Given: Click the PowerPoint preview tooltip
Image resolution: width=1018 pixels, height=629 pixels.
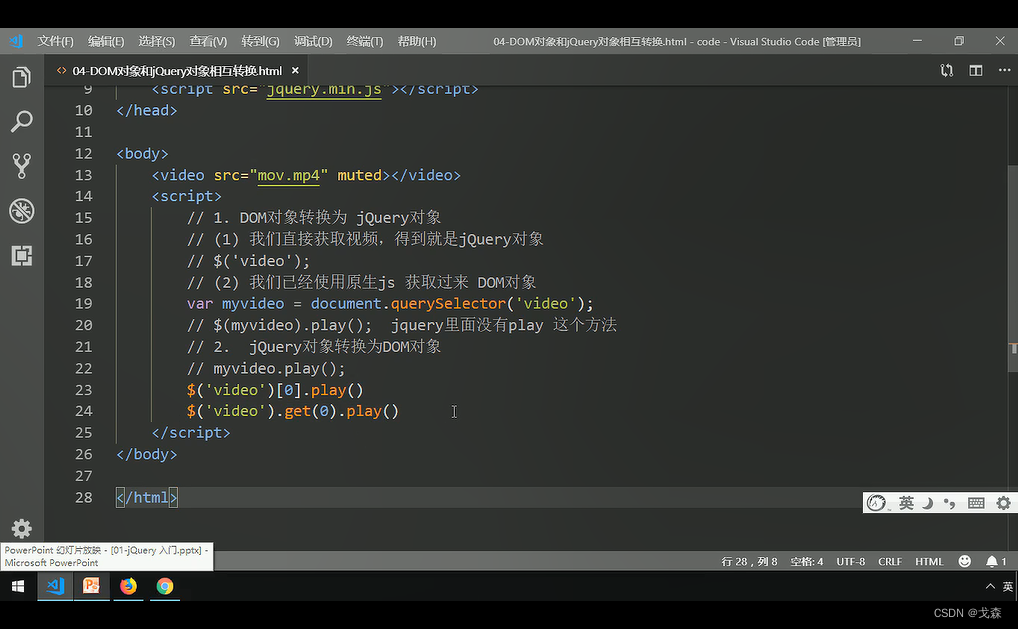Looking at the screenshot, I should [106, 556].
